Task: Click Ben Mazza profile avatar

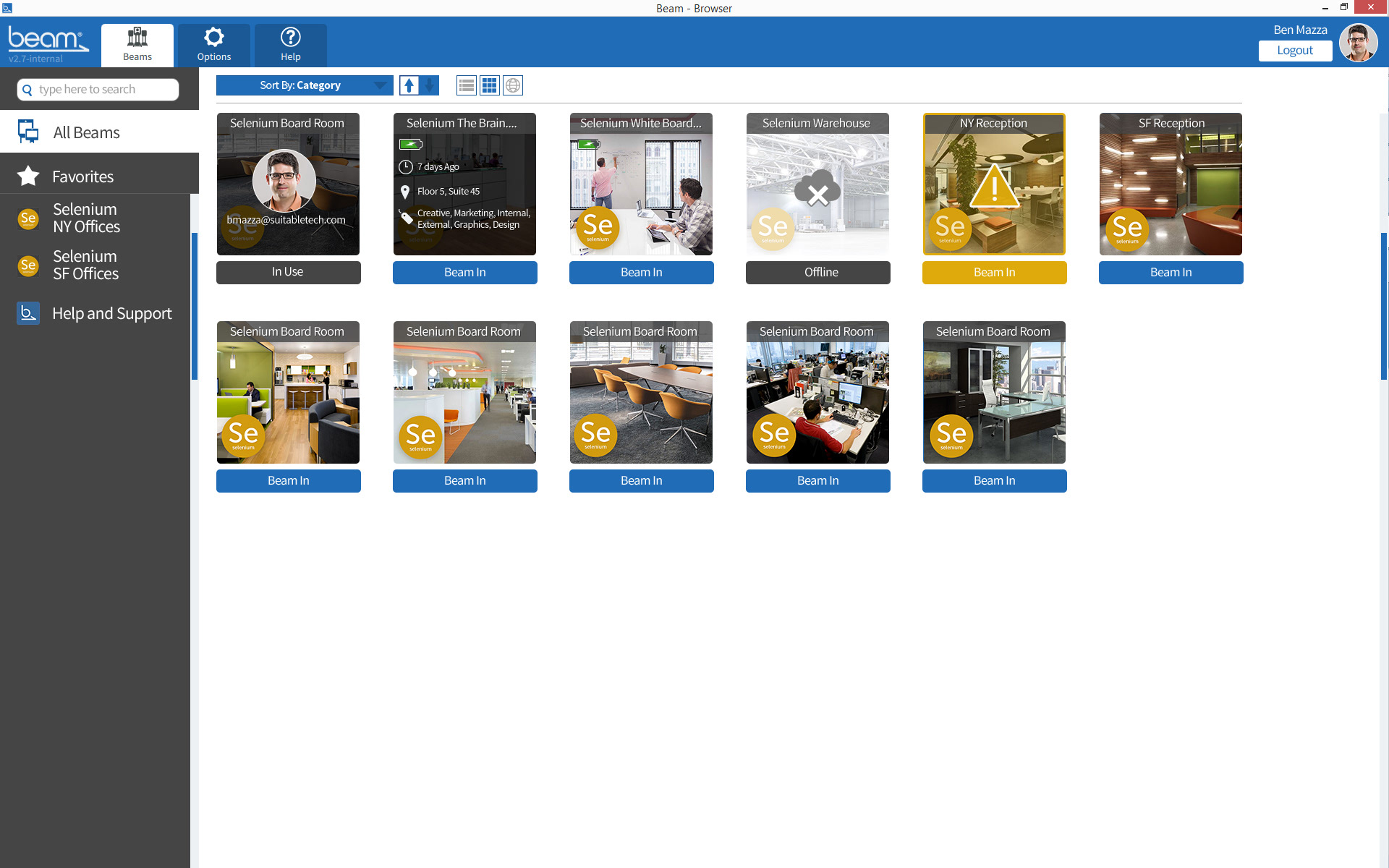Action: click(x=1358, y=43)
